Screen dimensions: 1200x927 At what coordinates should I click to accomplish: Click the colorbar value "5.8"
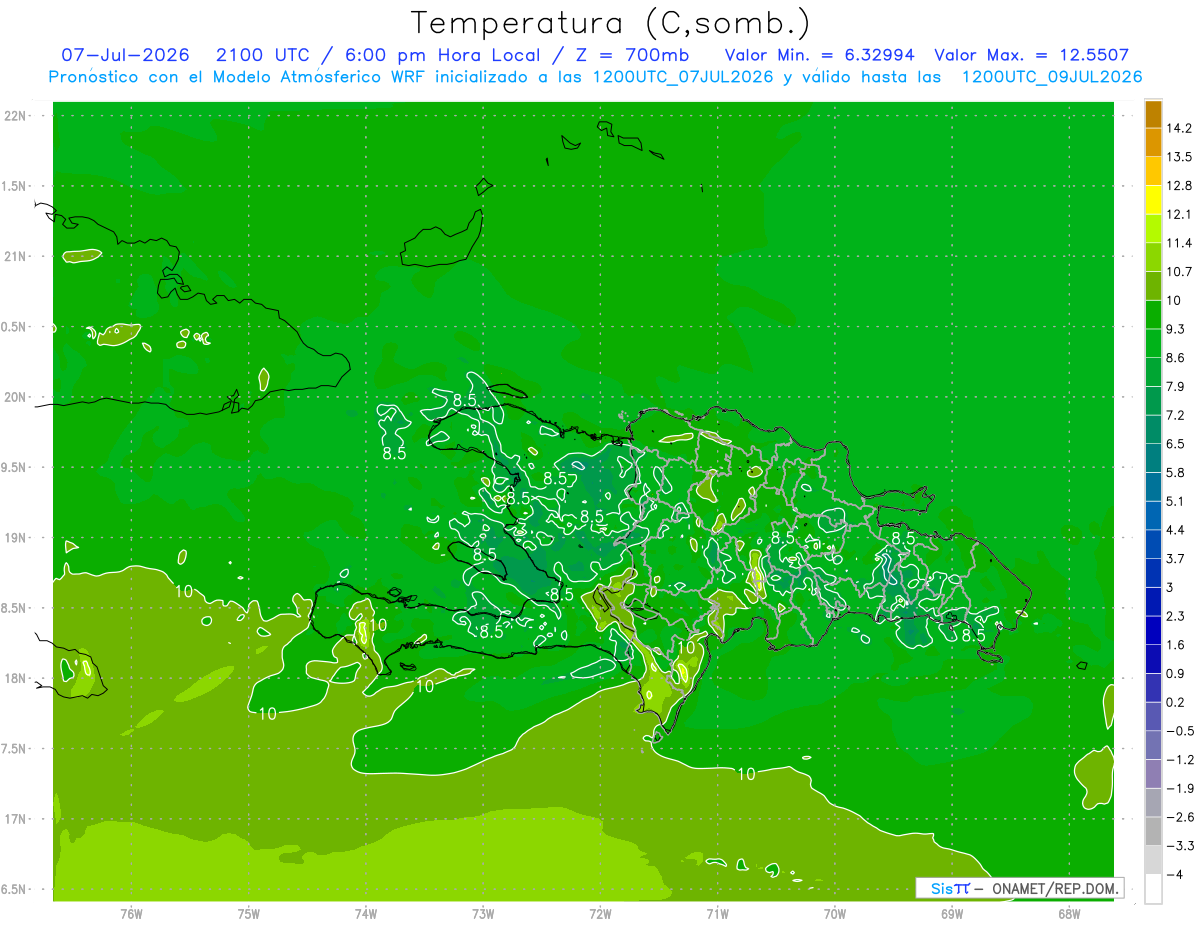pos(1176,473)
